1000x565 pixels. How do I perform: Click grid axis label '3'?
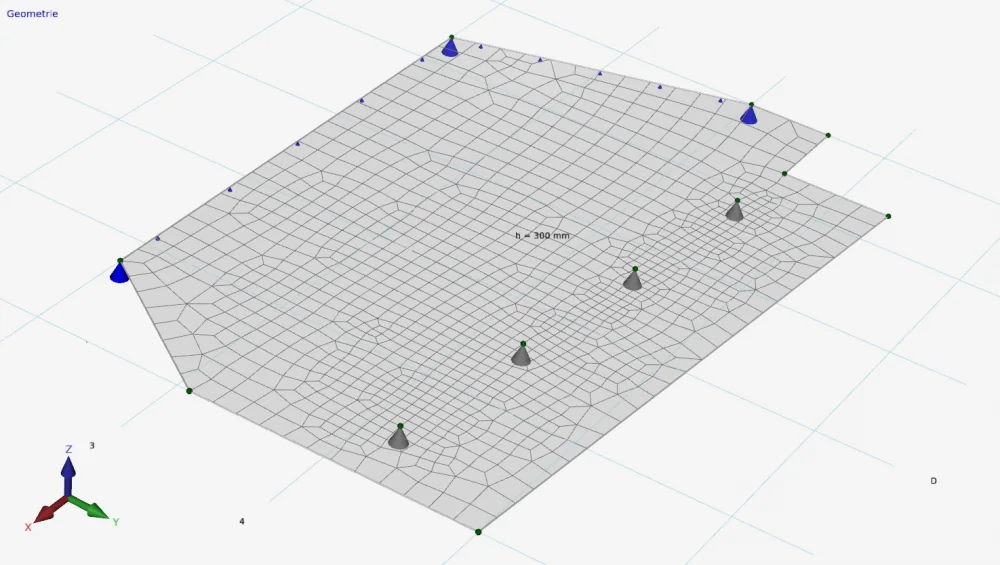tap(92, 446)
